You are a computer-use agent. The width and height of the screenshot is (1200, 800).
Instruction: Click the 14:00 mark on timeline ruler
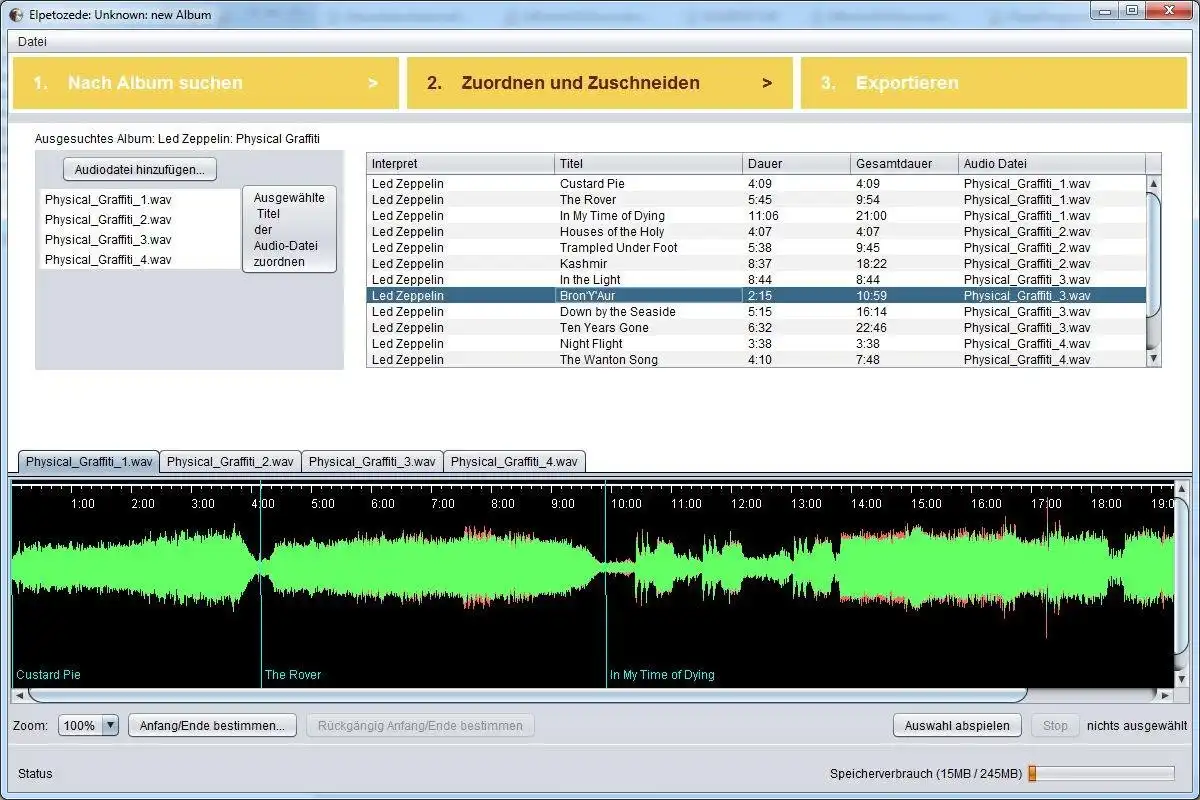click(866, 504)
